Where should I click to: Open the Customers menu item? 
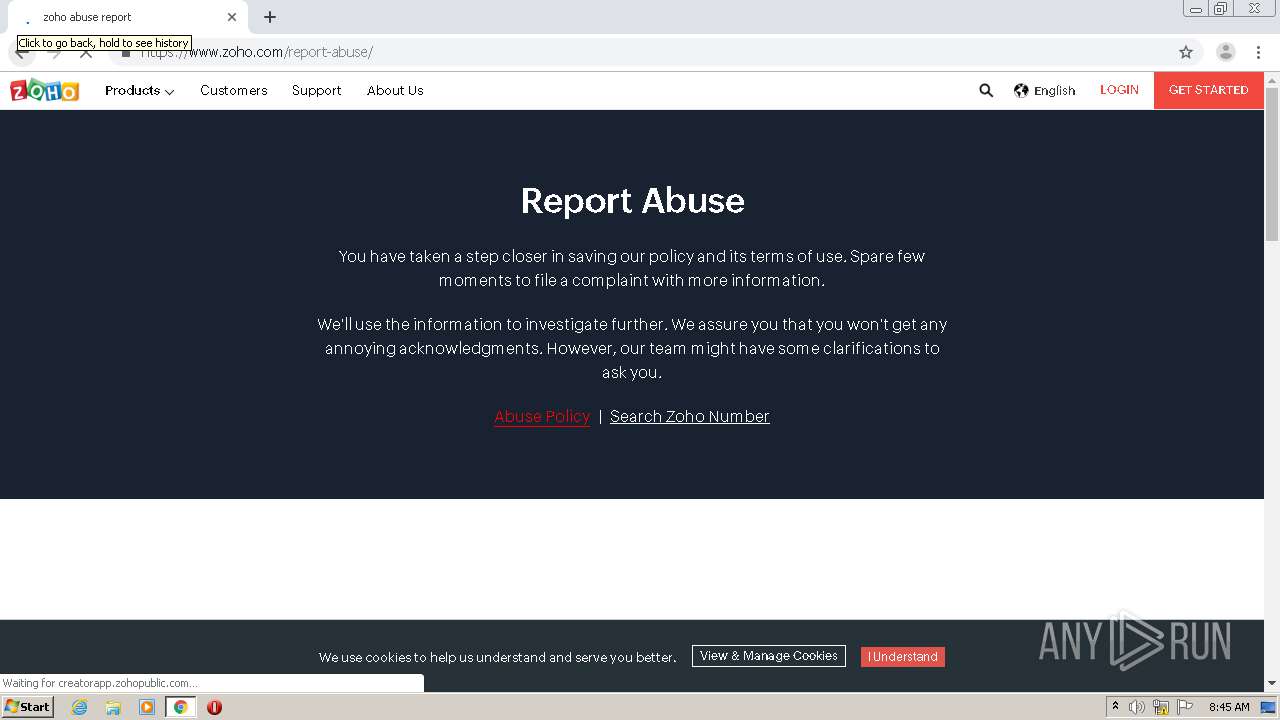click(x=234, y=90)
